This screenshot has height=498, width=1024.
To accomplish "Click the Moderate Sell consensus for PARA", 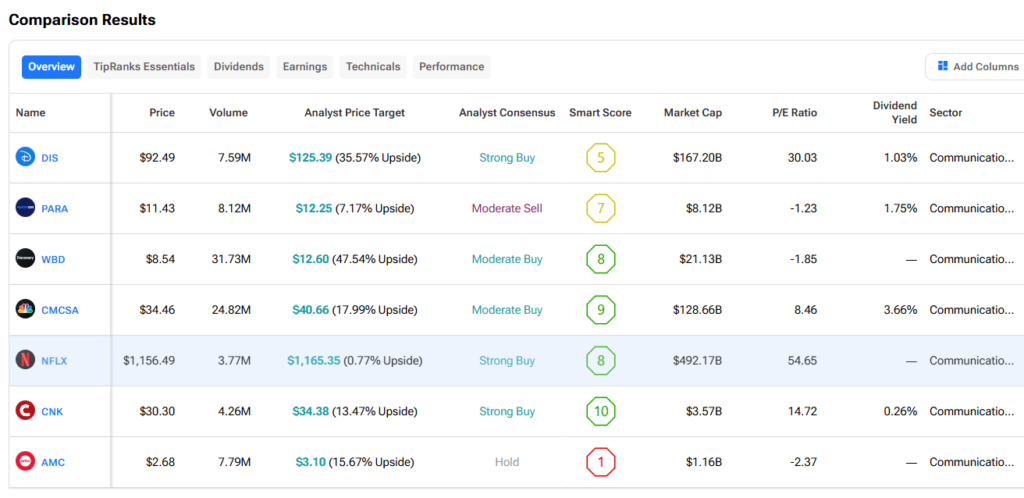I will 507,208.
